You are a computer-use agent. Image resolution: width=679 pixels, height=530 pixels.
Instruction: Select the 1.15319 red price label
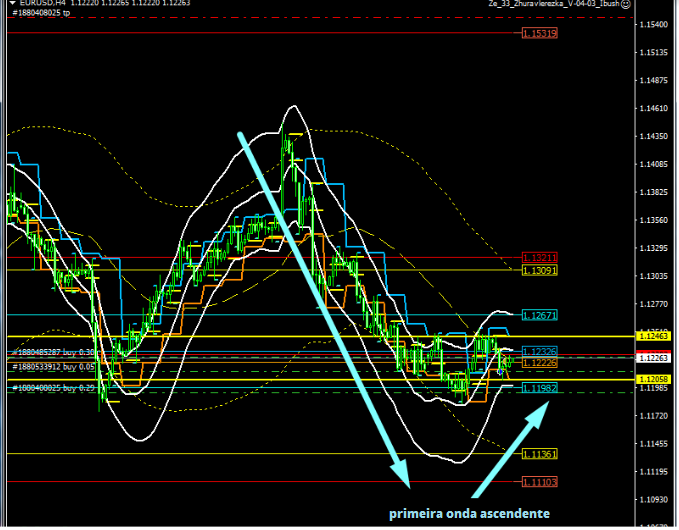[x=540, y=34]
